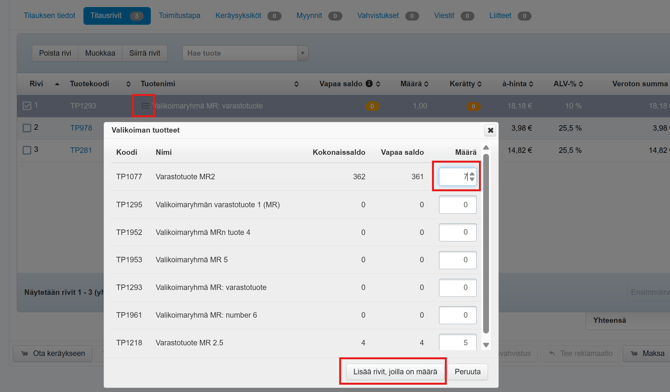This screenshot has height=392, width=670.
Task: Click the Vapaa saldo info icon
Action: click(369, 84)
